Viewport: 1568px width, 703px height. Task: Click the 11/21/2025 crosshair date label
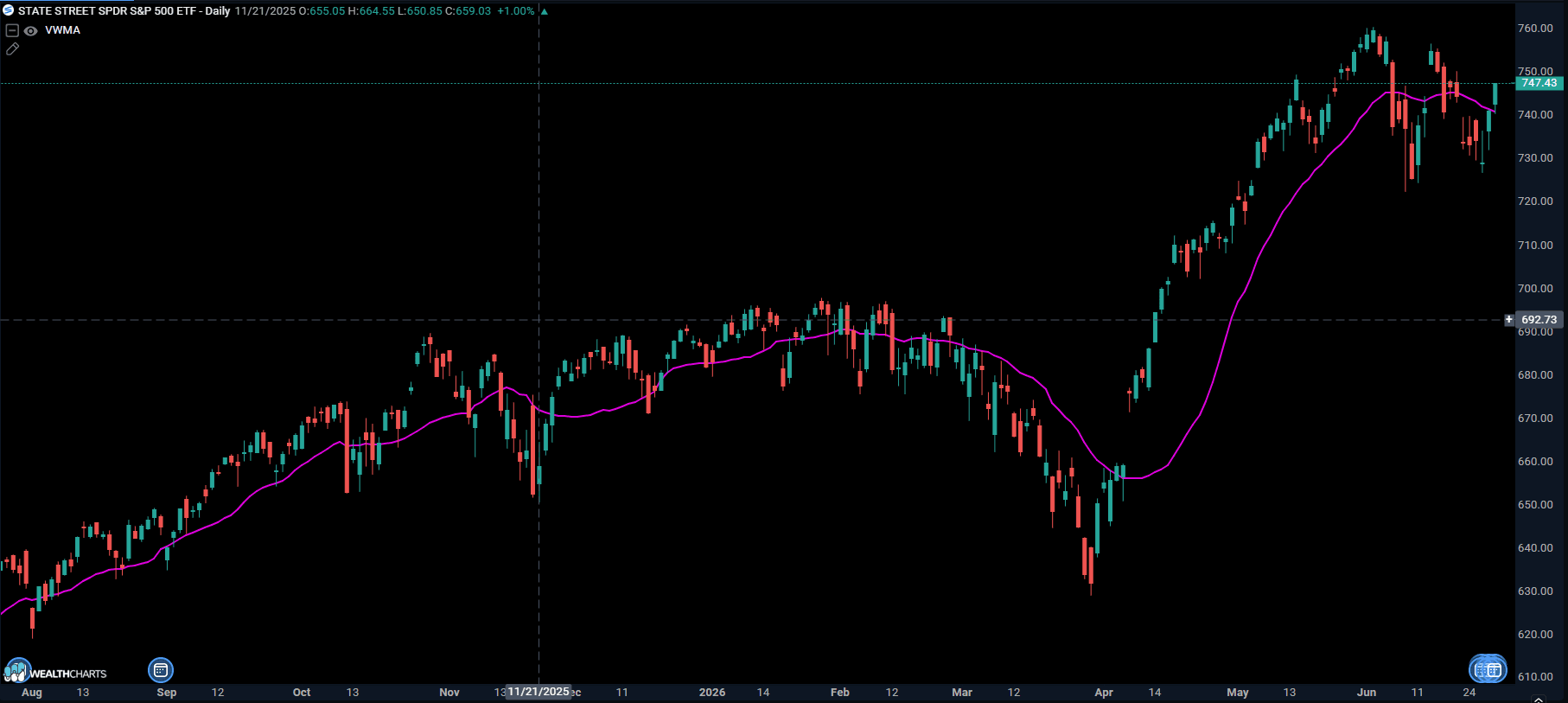coord(539,692)
